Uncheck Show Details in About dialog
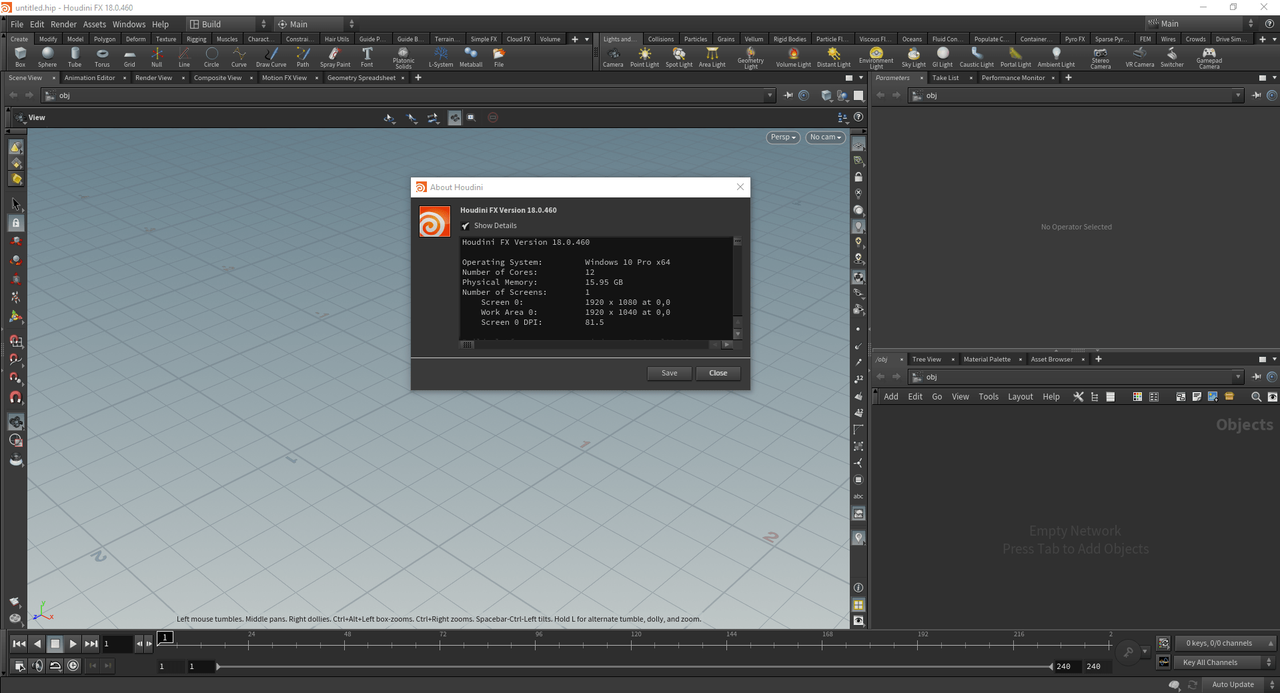Image resolution: width=1280 pixels, height=693 pixels. 466,226
